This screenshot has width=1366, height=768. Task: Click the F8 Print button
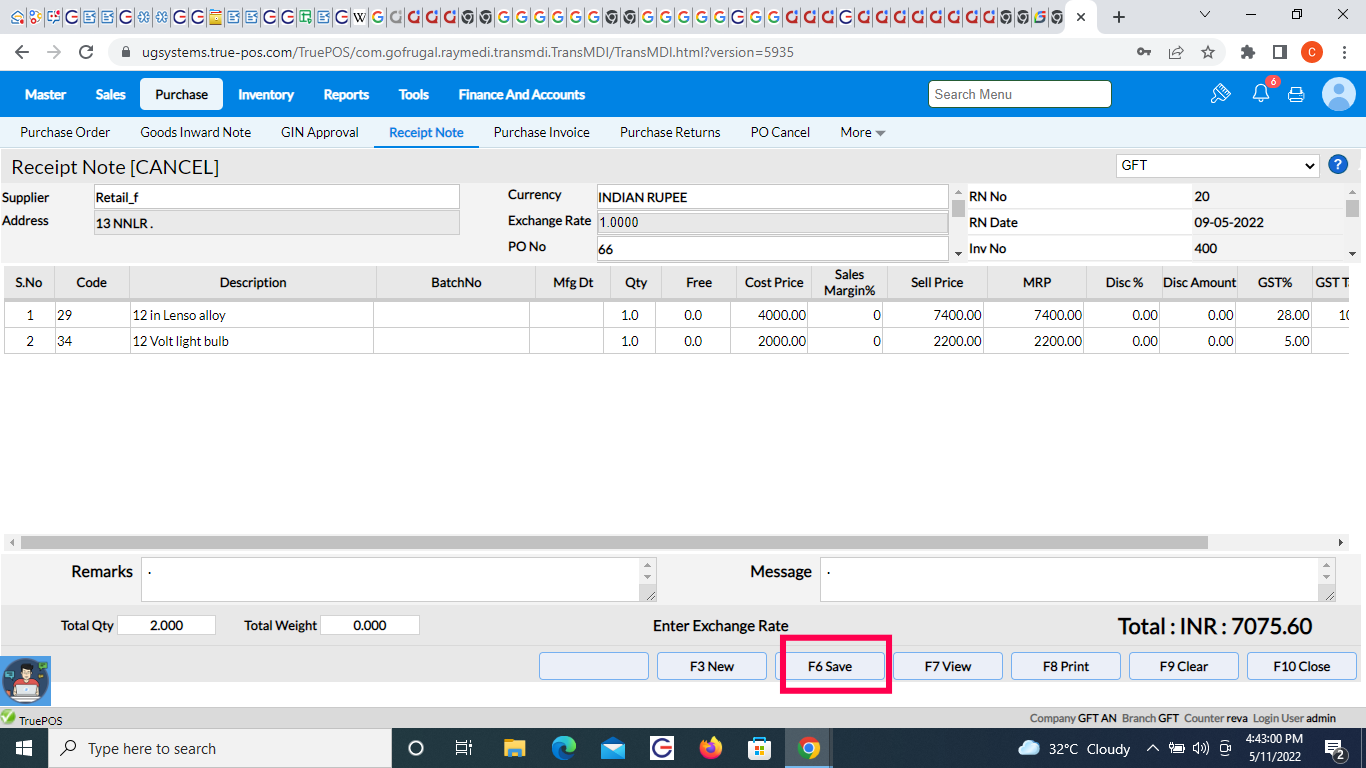[x=1066, y=666]
